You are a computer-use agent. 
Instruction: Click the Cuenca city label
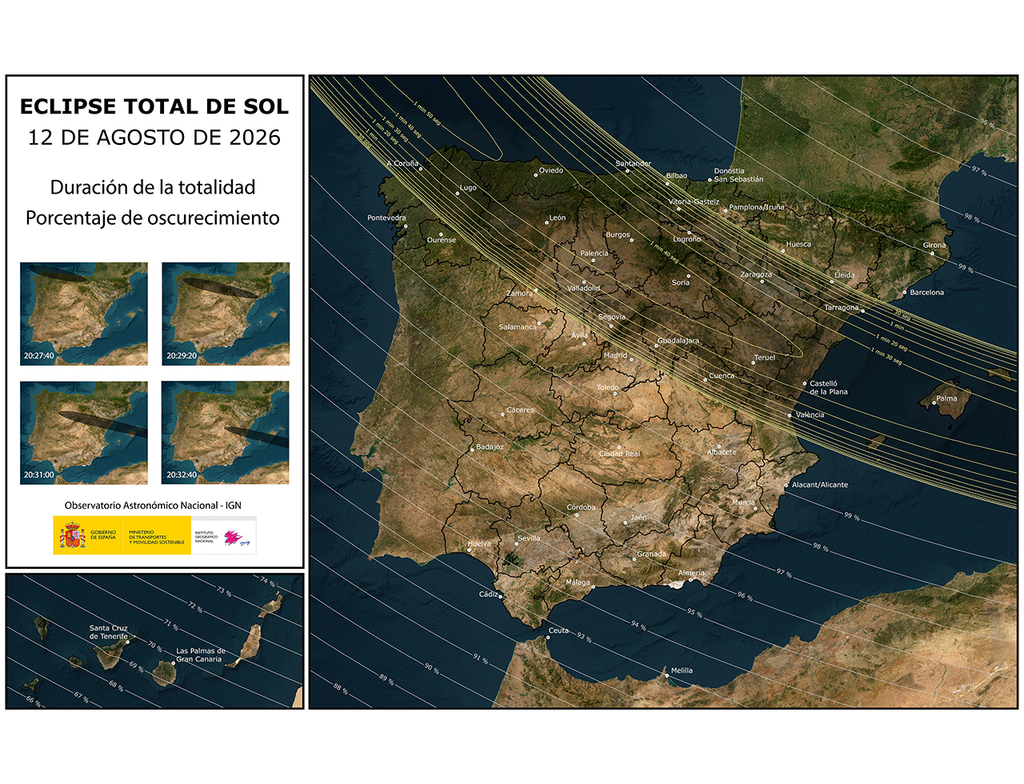(x=722, y=376)
